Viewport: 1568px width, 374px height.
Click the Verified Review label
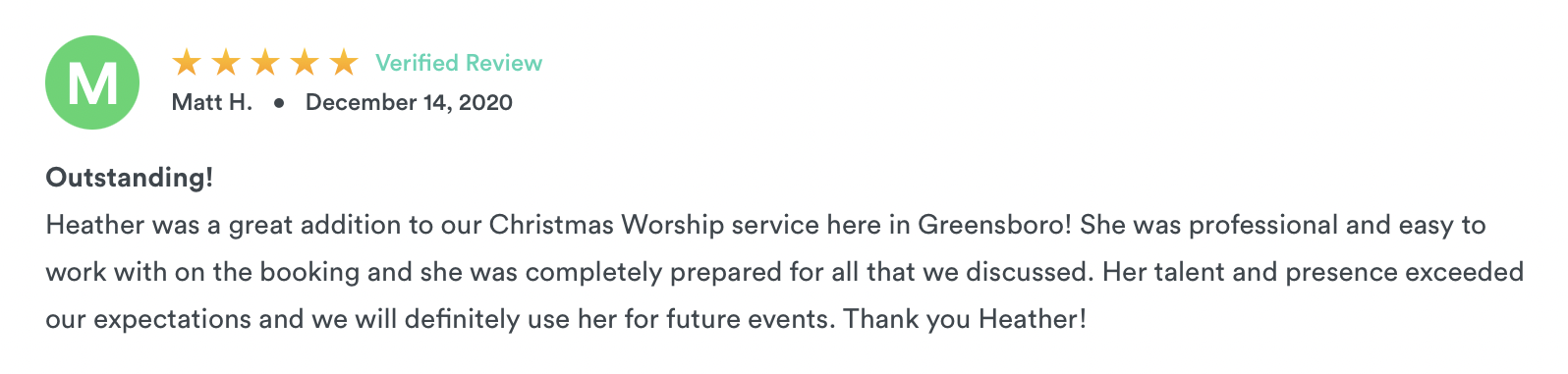pos(459,63)
